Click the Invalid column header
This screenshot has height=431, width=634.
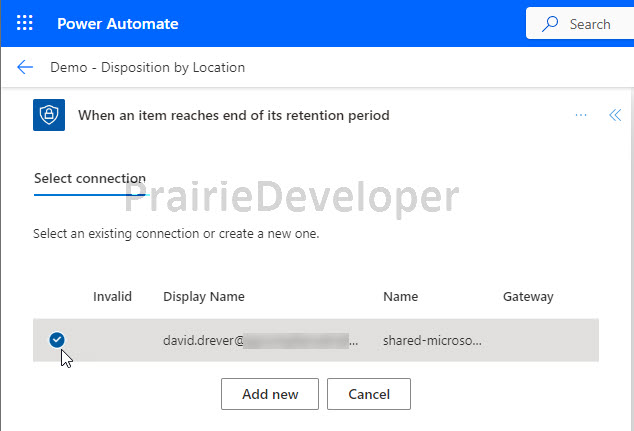coord(112,296)
